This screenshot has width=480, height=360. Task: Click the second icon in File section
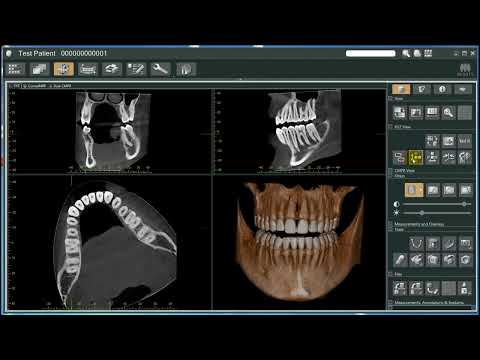pos(416,288)
